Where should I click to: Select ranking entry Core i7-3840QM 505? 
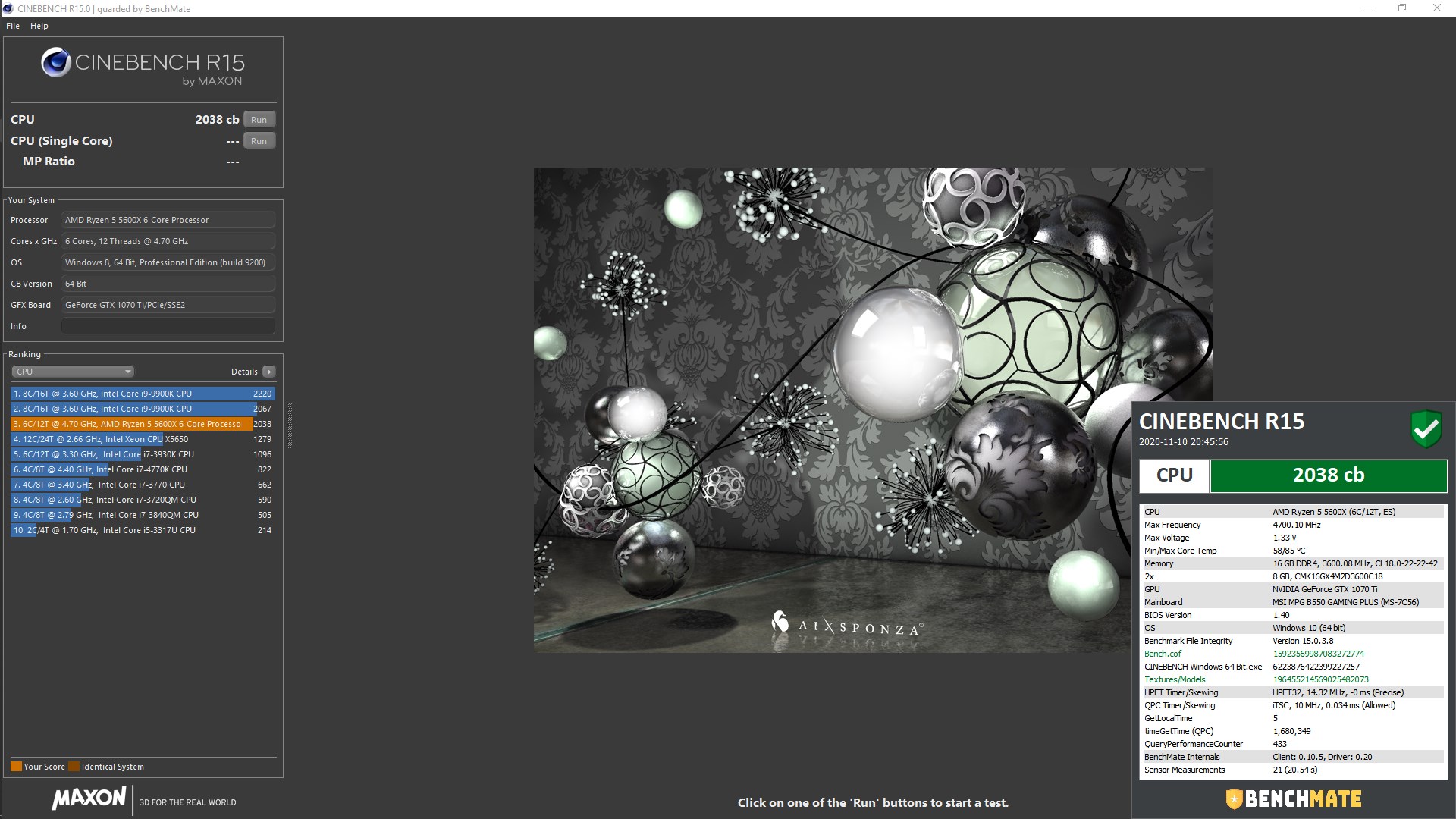143,515
